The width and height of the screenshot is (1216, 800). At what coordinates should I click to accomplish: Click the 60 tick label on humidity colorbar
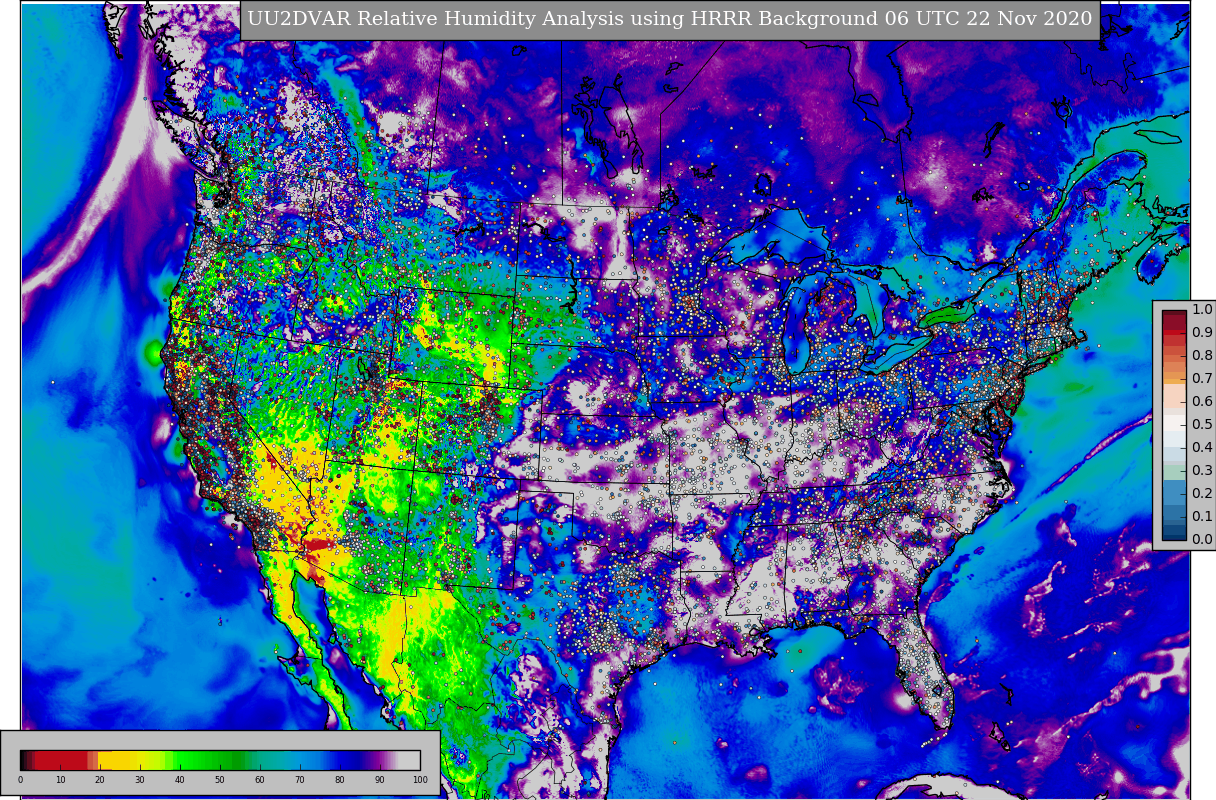coord(260,780)
